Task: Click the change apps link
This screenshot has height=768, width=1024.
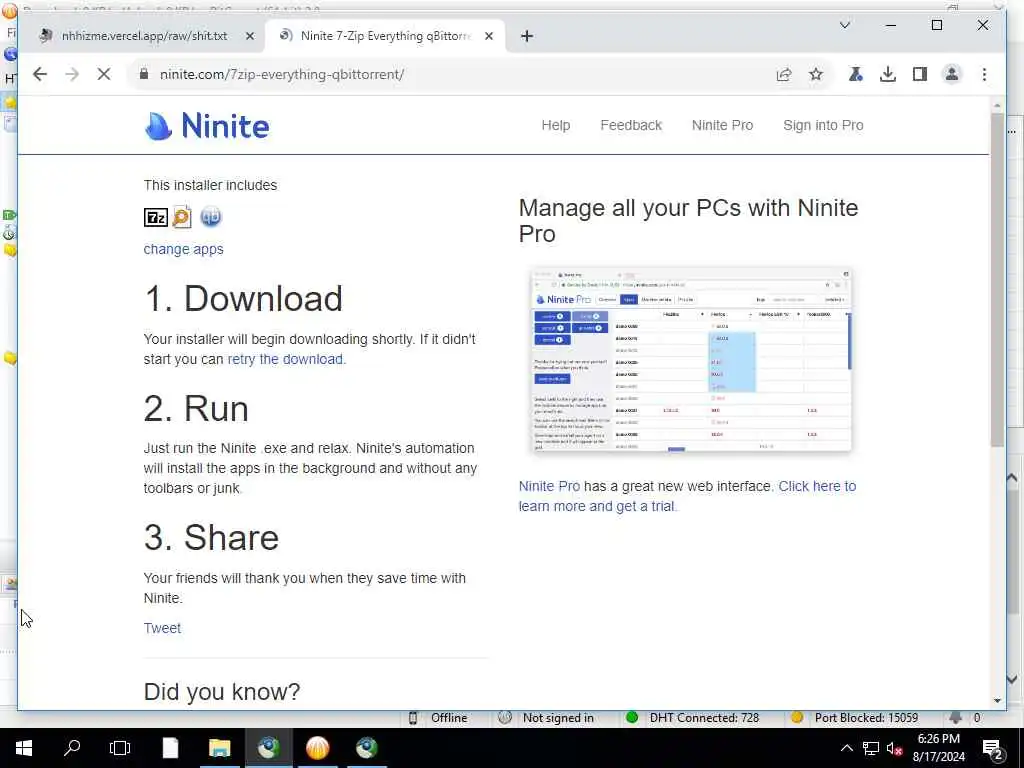Action: (x=184, y=249)
